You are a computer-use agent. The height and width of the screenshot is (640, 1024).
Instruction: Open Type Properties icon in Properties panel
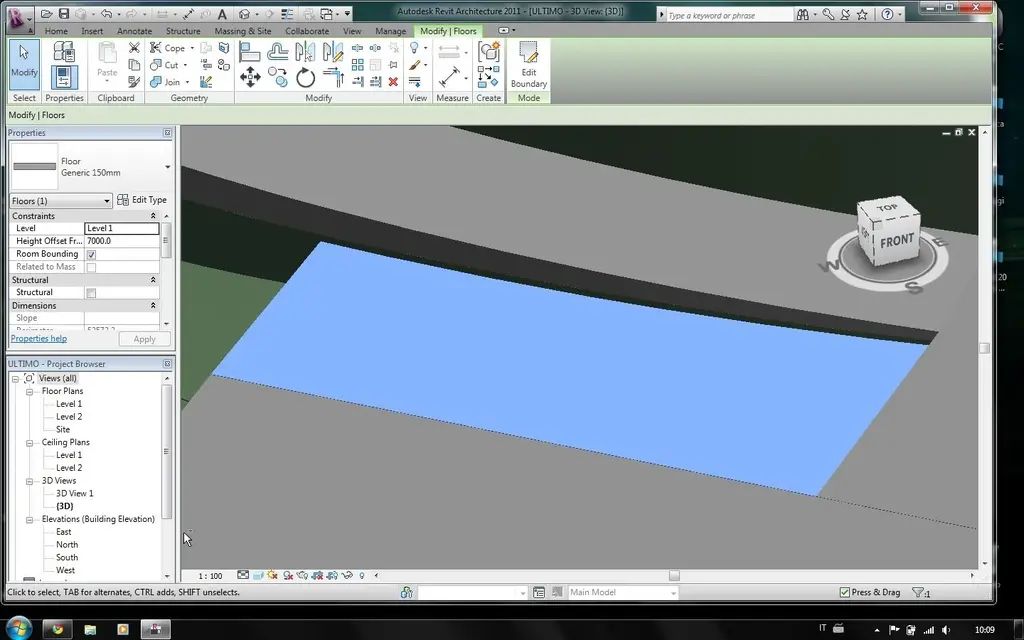pos(64,52)
